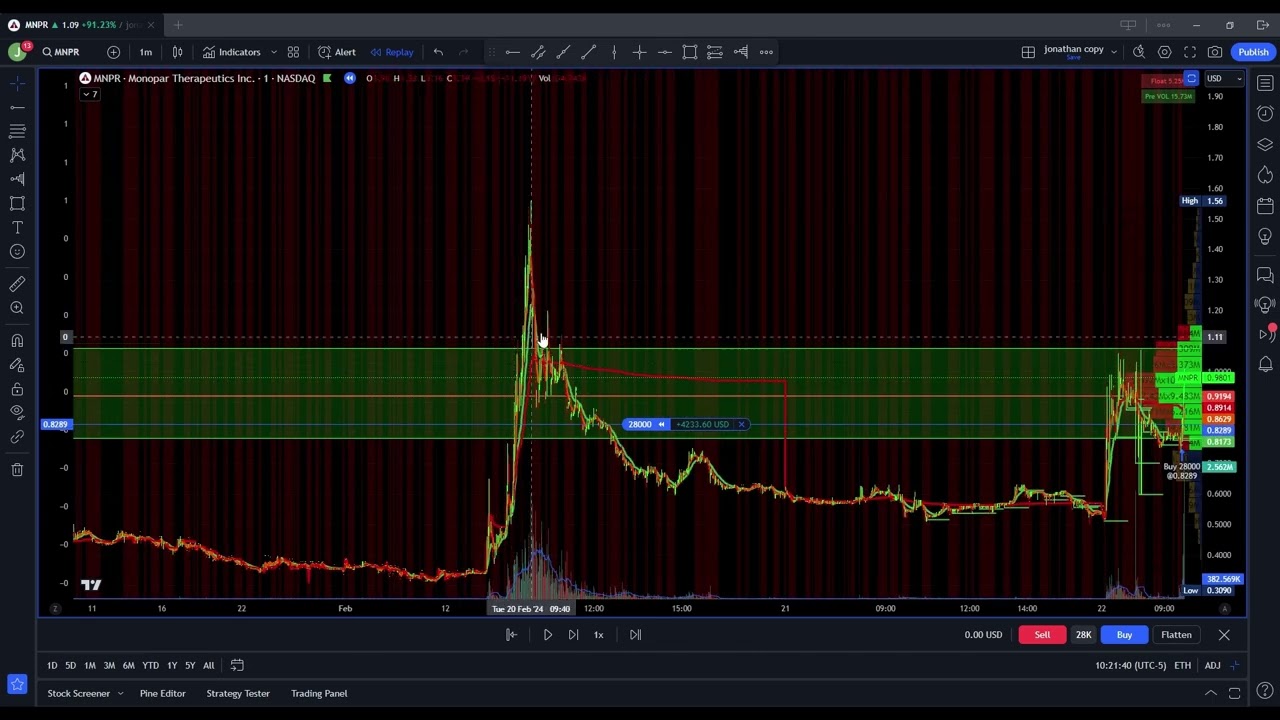
Task: Switch to the Pine Editor tab
Action: click(x=162, y=693)
